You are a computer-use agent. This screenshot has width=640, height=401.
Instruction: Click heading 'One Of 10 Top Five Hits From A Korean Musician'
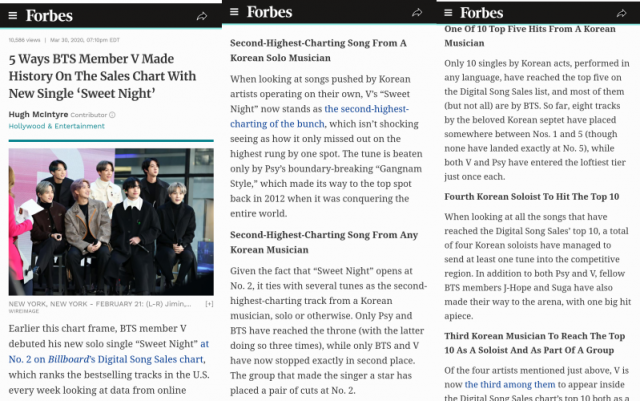[530, 36]
